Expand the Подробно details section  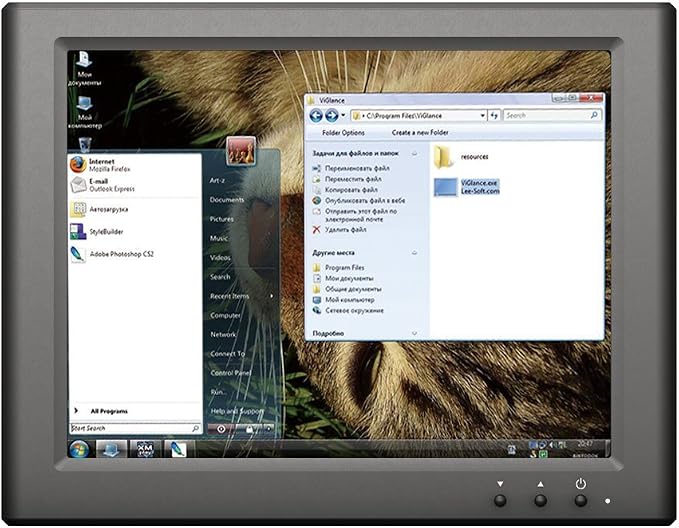tap(414, 333)
